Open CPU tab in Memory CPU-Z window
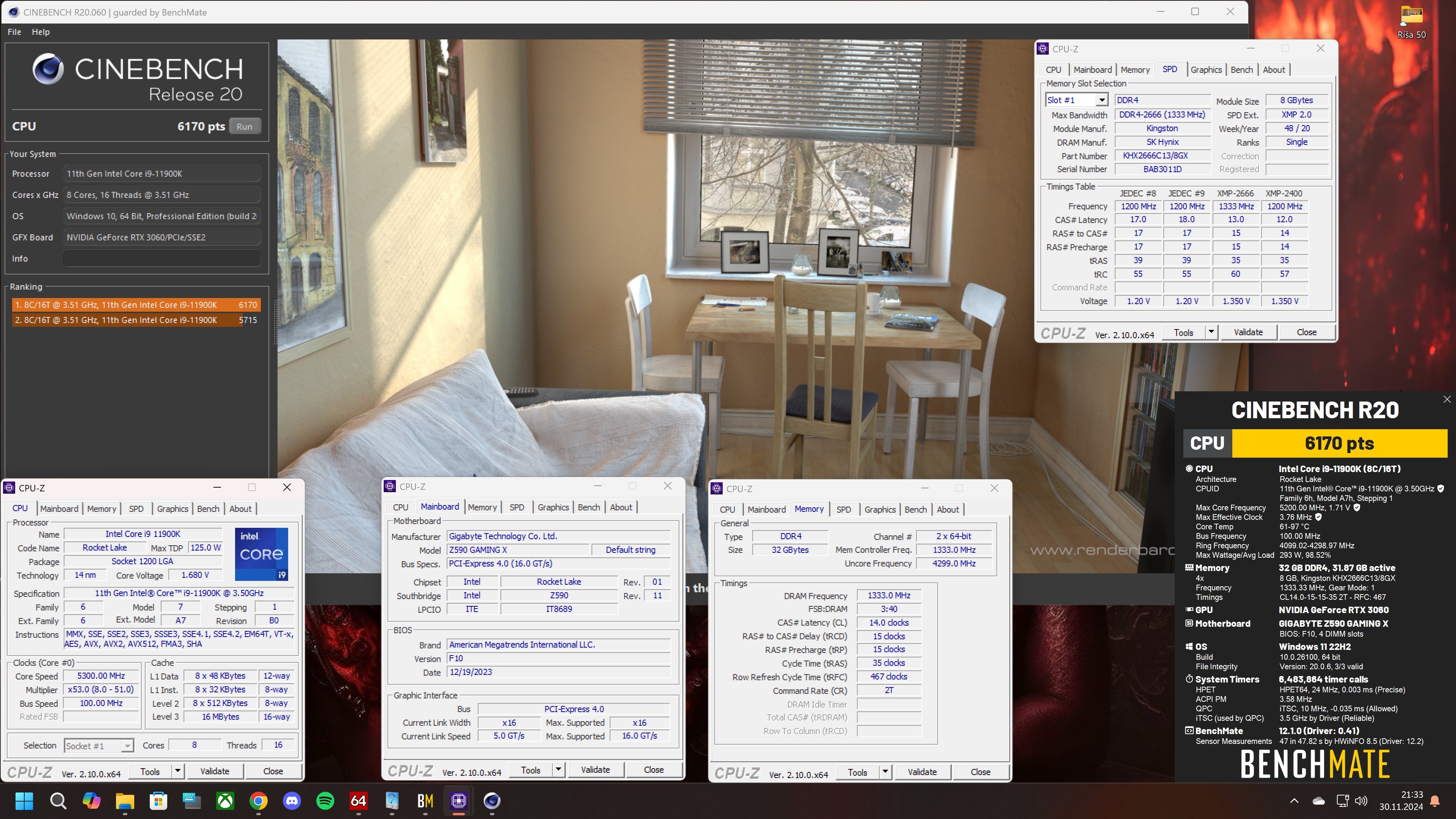1456x819 pixels. 728,509
